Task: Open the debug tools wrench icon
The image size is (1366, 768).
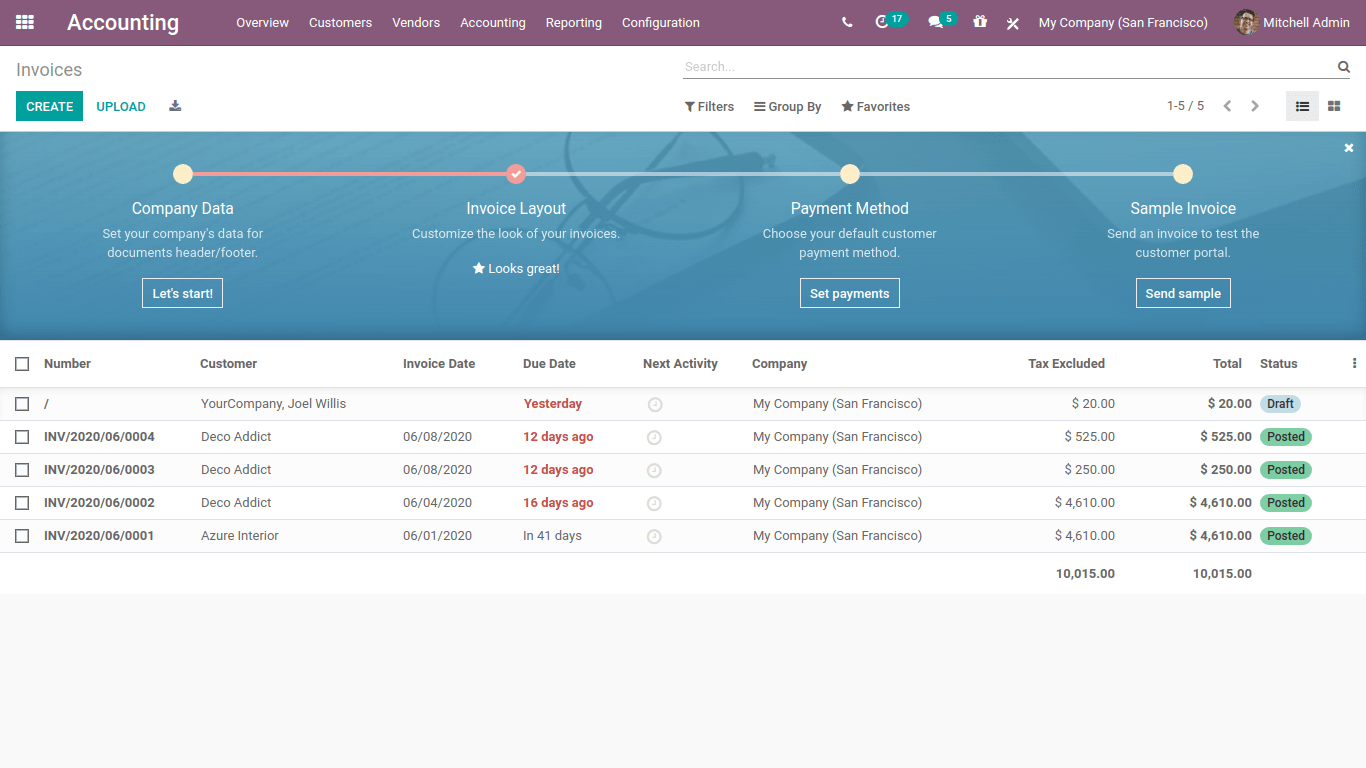Action: click(1013, 23)
